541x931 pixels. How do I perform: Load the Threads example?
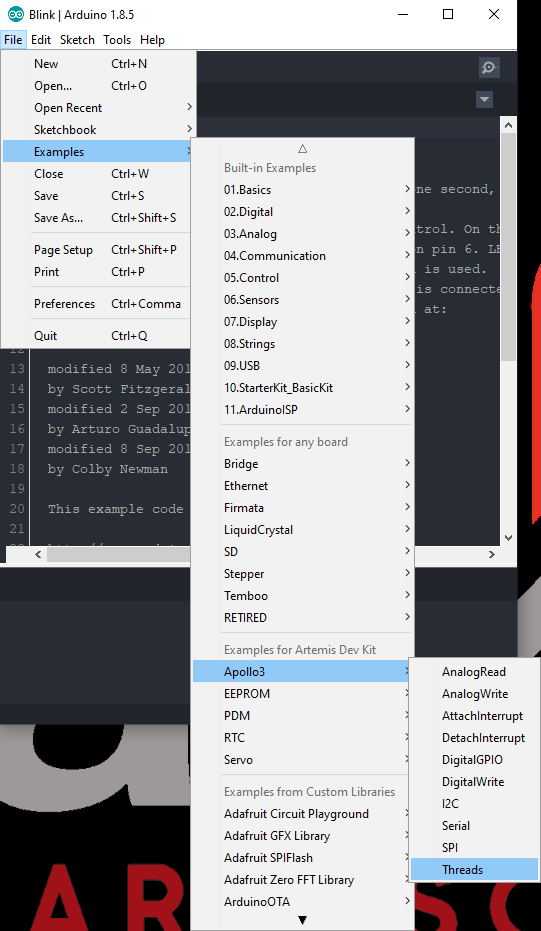474,870
